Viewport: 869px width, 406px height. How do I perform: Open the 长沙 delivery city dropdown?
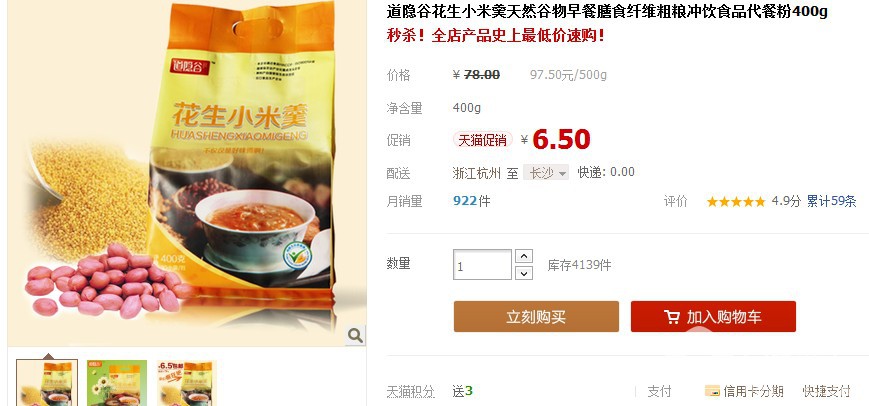click(546, 173)
